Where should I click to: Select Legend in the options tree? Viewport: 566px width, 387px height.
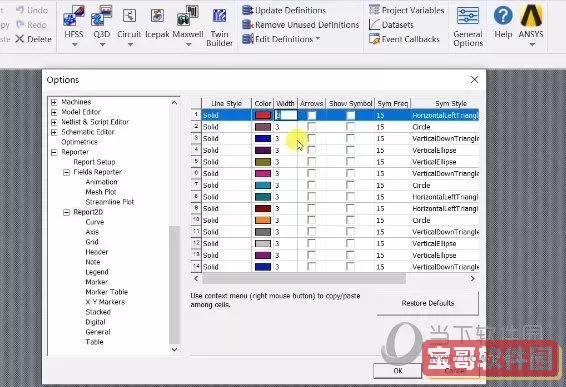coord(97,272)
